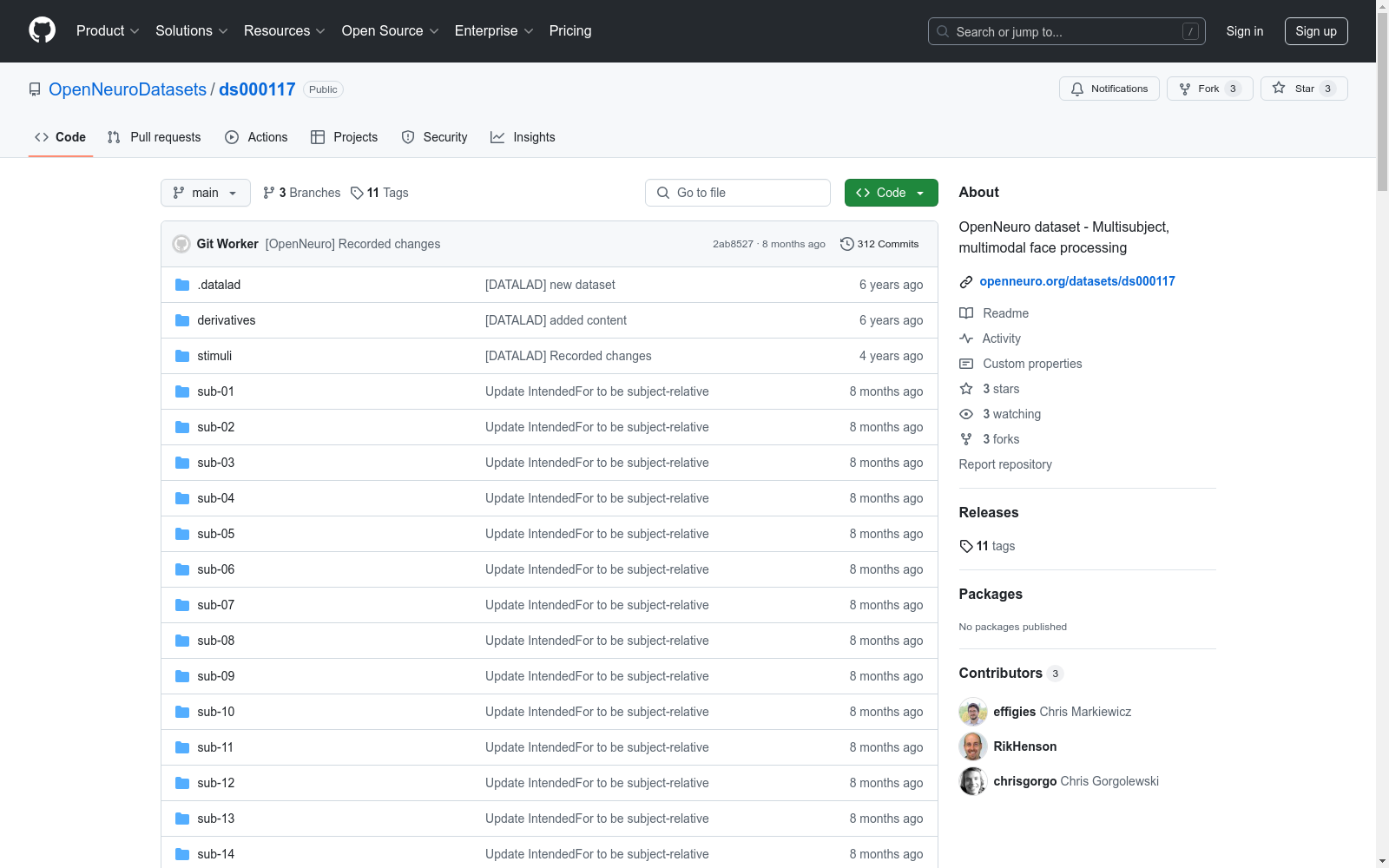Screen dimensions: 1389x868
Task: Open the Activity pulse link
Action: click(x=990, y=339)
